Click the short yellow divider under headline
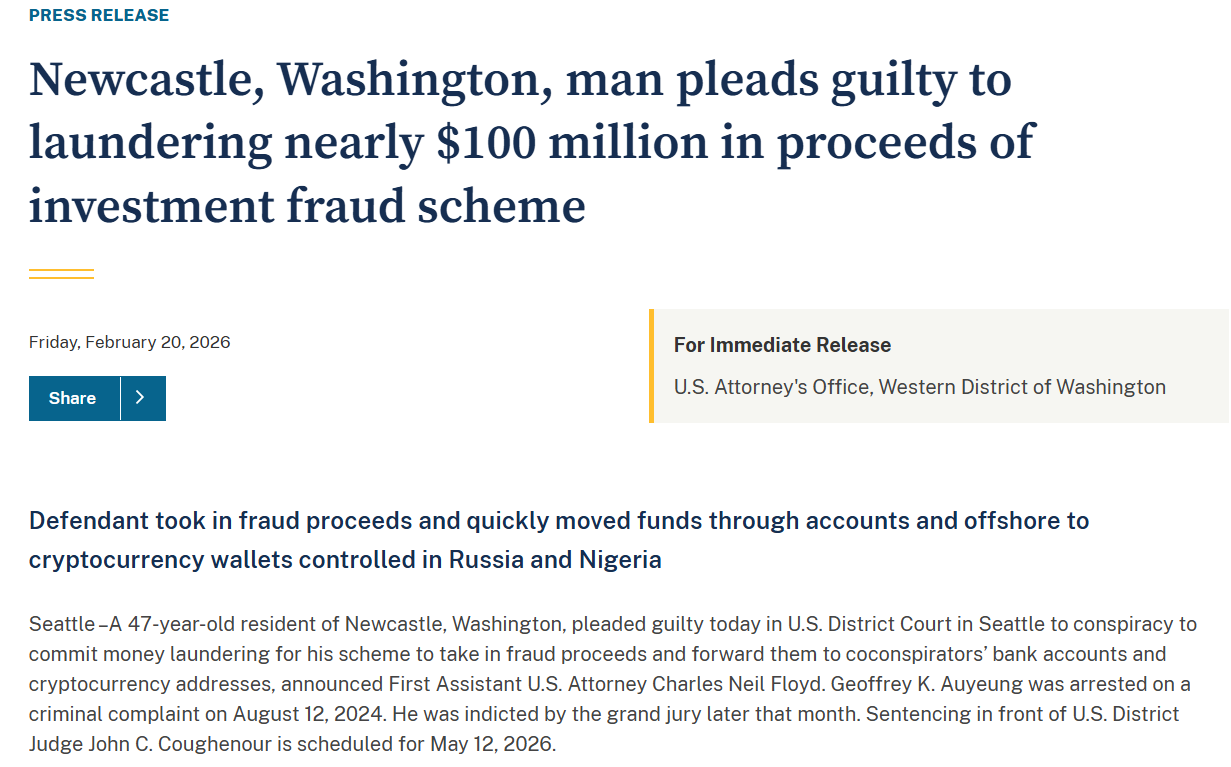Viewport: 1231px width, 767px height. (61, 274)
